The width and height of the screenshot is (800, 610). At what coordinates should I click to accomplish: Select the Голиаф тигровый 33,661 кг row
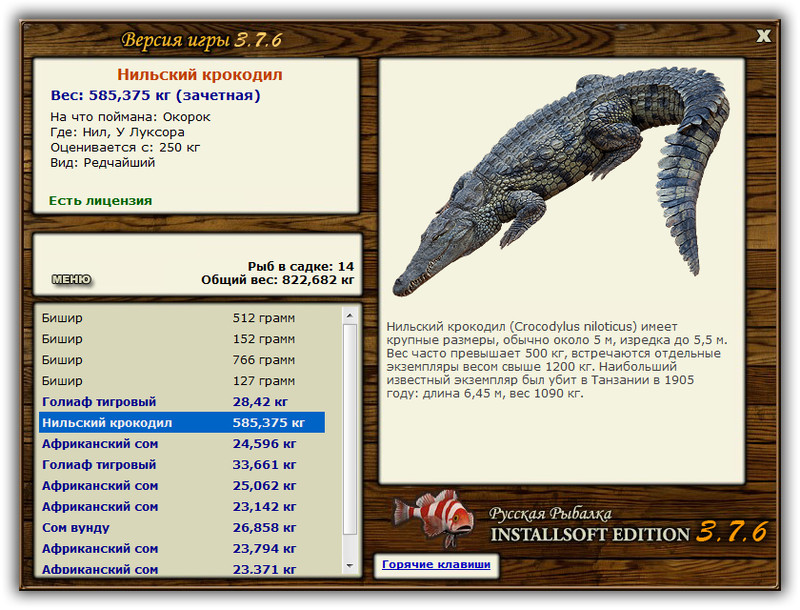tap(182, 465)
